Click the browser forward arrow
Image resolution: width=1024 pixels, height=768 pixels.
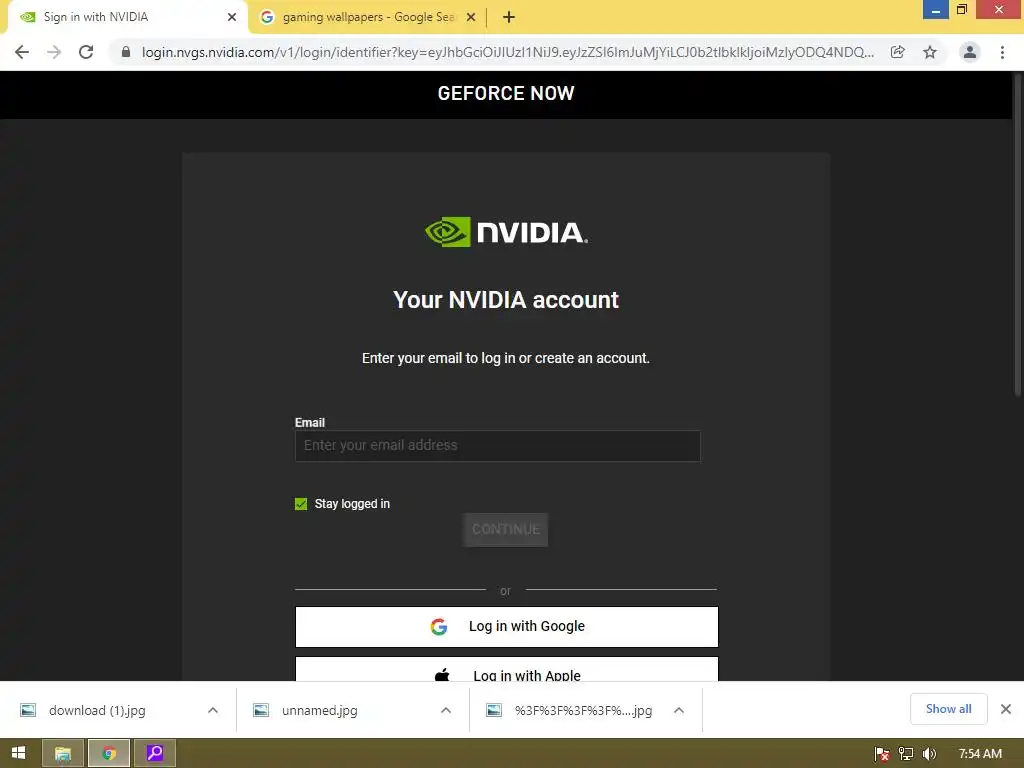click(54, 52)
